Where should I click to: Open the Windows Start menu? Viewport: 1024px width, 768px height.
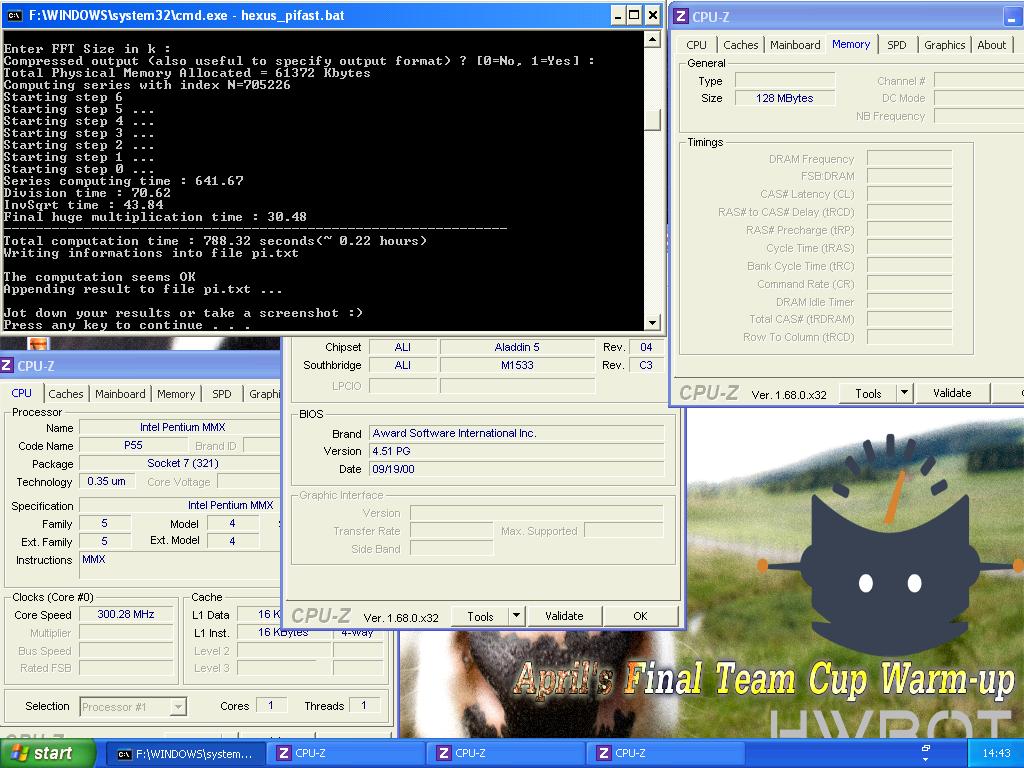(48, 753)
